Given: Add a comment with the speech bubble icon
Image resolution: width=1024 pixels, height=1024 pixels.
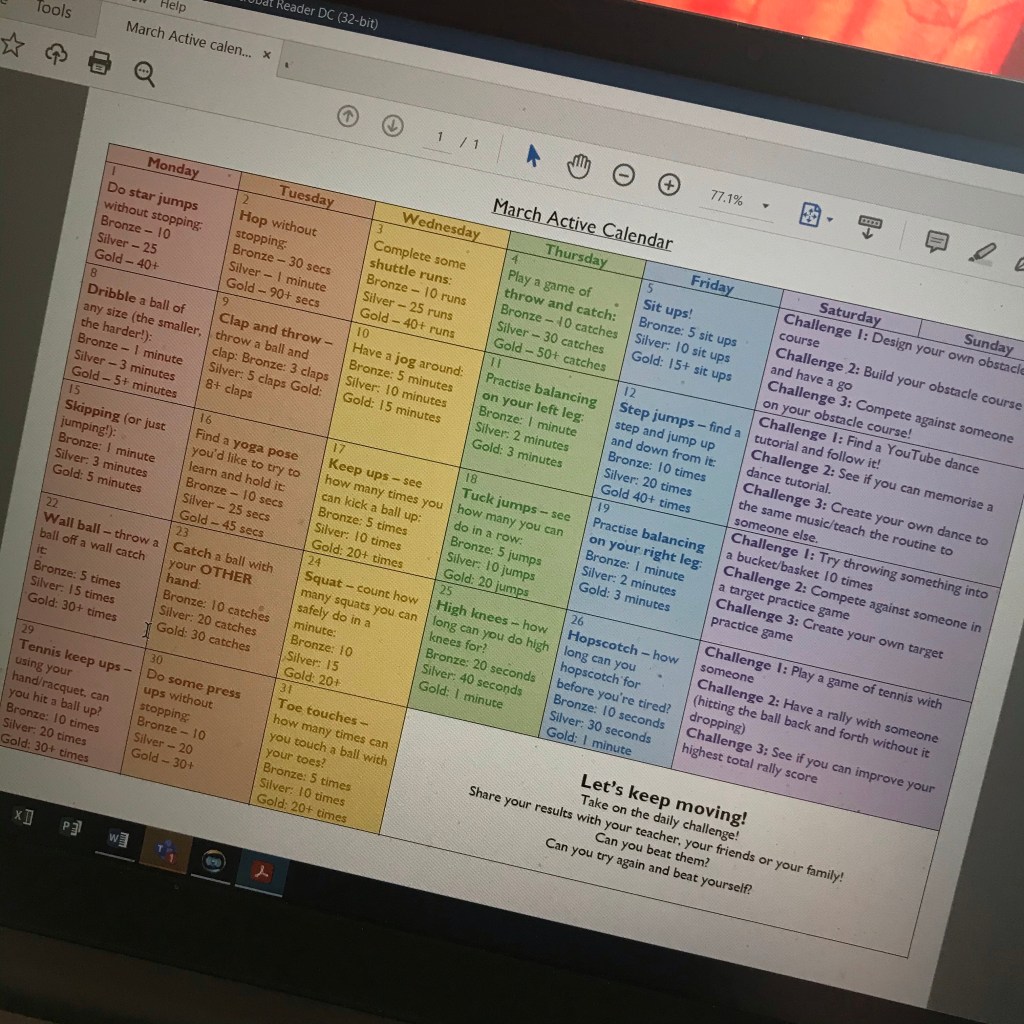Looking at the screenshot, I should [936, 241].
